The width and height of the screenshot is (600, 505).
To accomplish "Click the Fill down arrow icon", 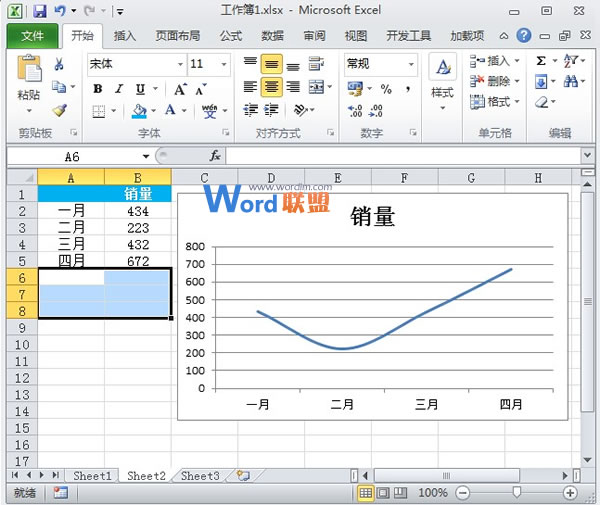I will tap(541, 81).
